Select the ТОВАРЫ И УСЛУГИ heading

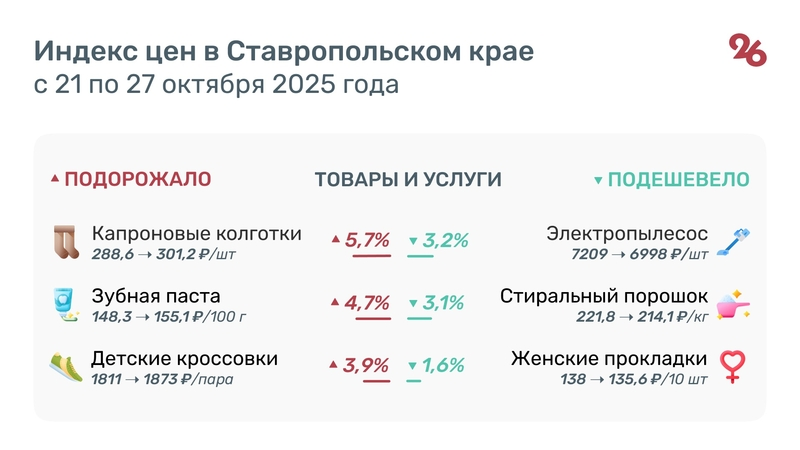[408, 180]
